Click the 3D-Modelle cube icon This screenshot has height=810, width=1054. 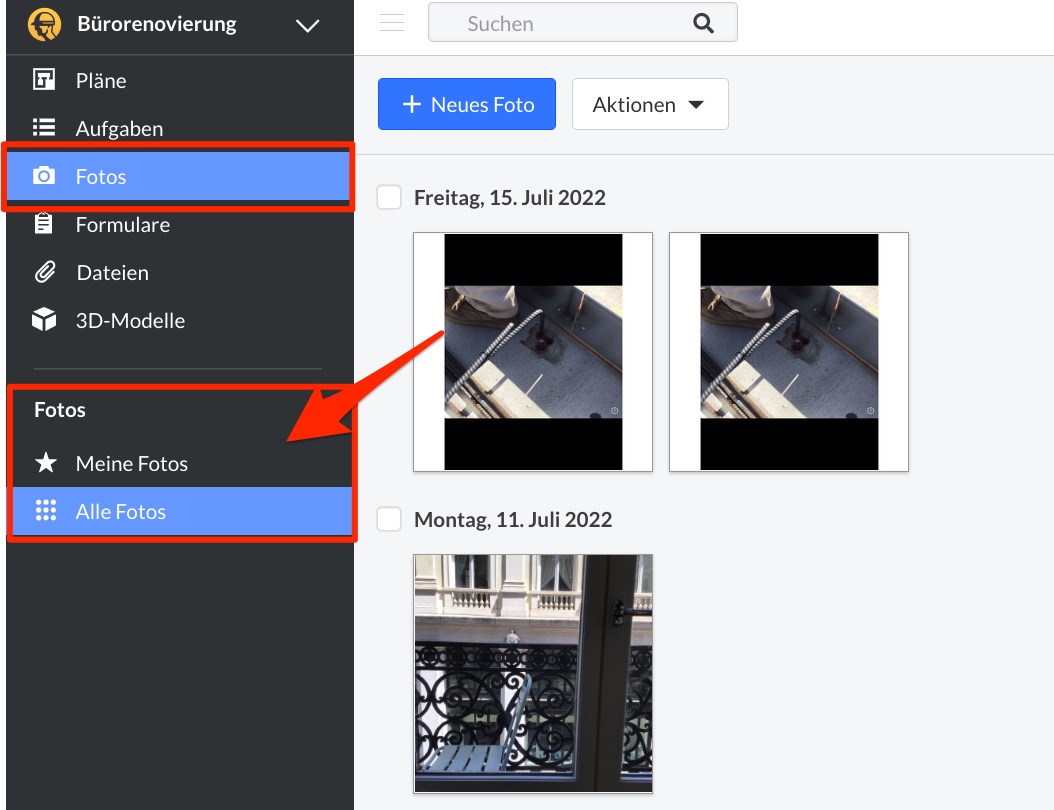pos(44,320)
